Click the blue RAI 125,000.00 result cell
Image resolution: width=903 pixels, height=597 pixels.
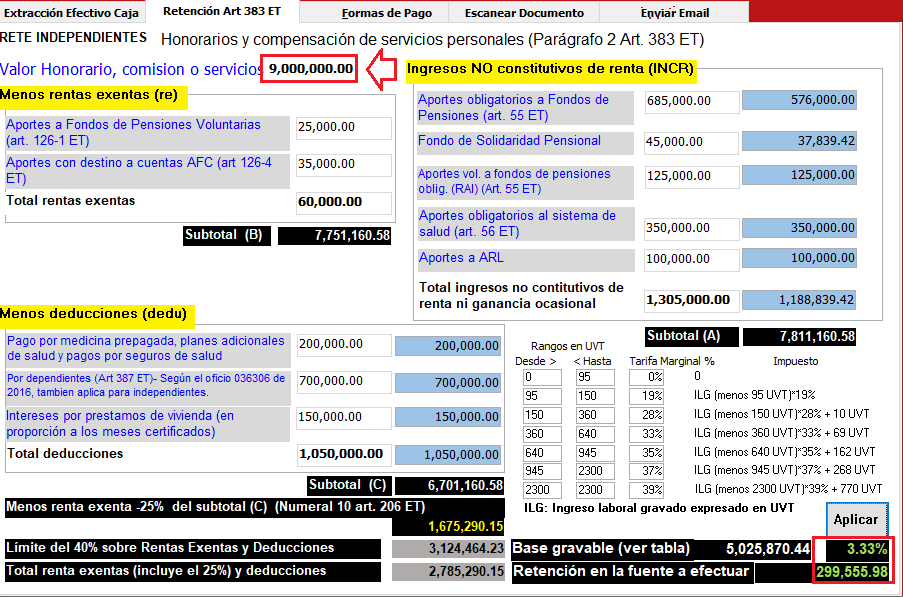[799, 175]
